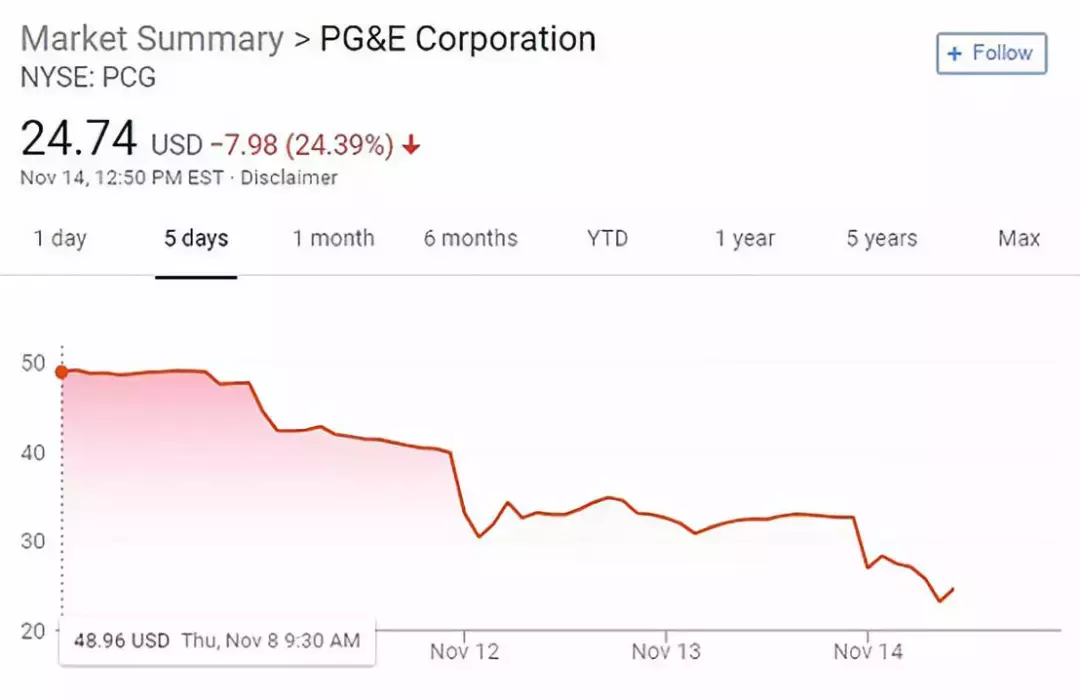Select the Max range tab
This screenshot has width=1080, height=700.
[x=1018, y=239]
